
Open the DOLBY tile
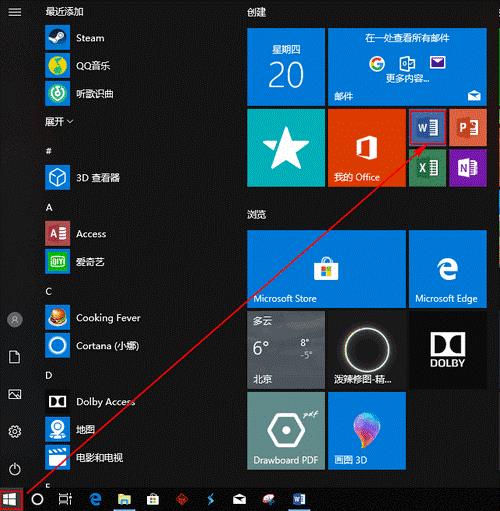point(448,350)
